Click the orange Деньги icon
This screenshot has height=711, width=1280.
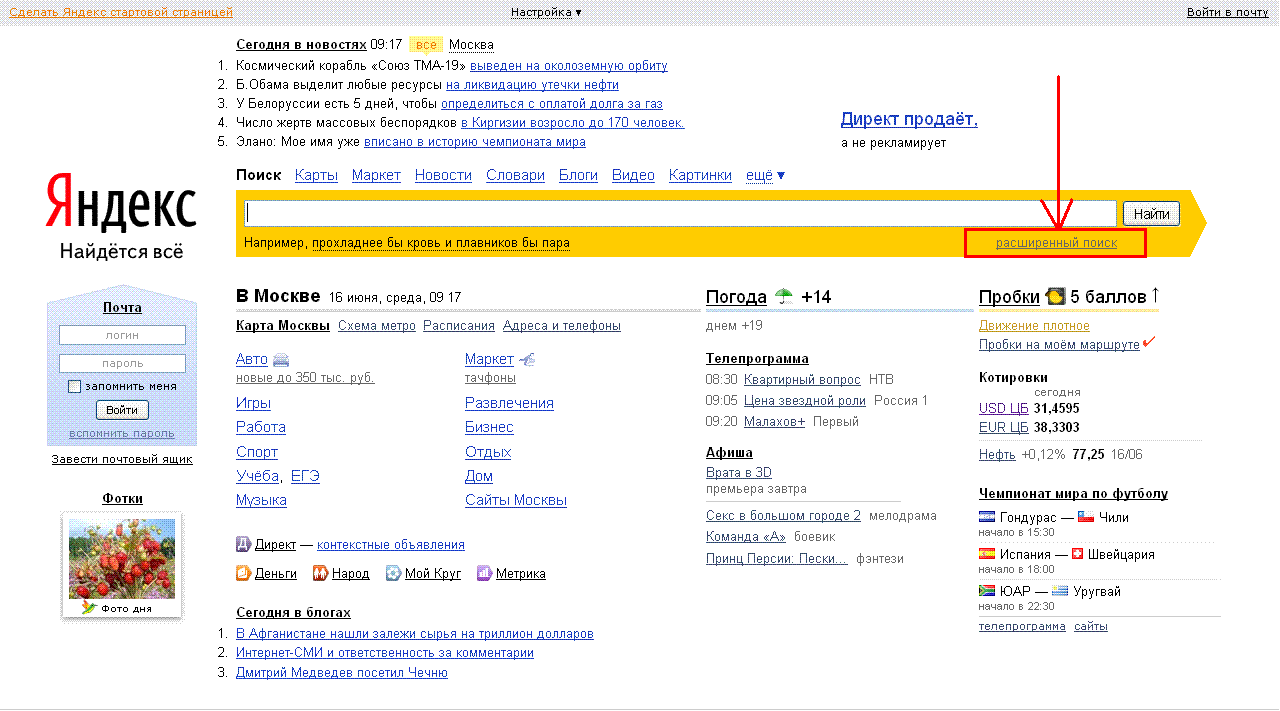click(x=243, y=574)
